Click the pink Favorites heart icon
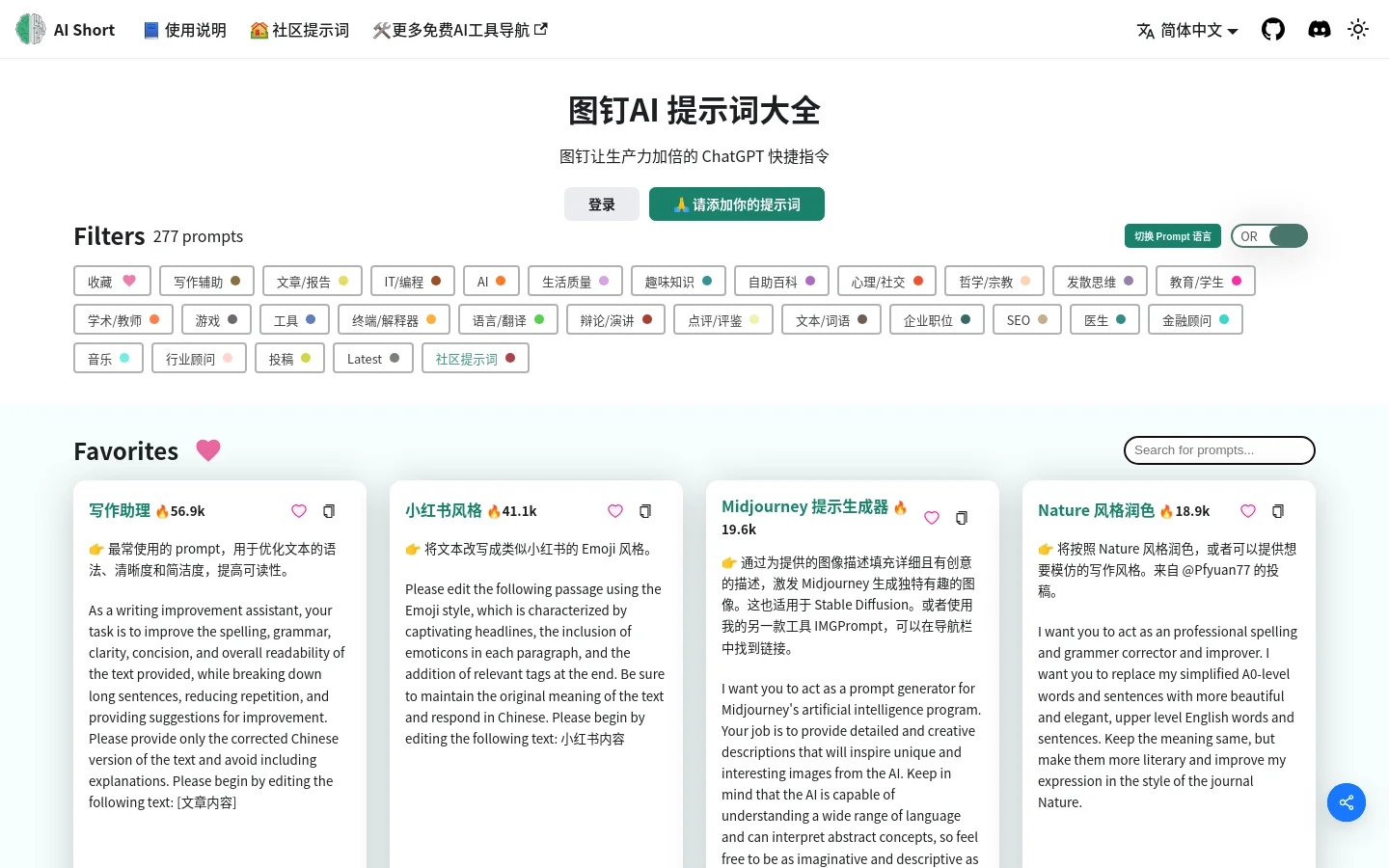This screenshot has height=868, width=1389. click(x=208, y=450)
